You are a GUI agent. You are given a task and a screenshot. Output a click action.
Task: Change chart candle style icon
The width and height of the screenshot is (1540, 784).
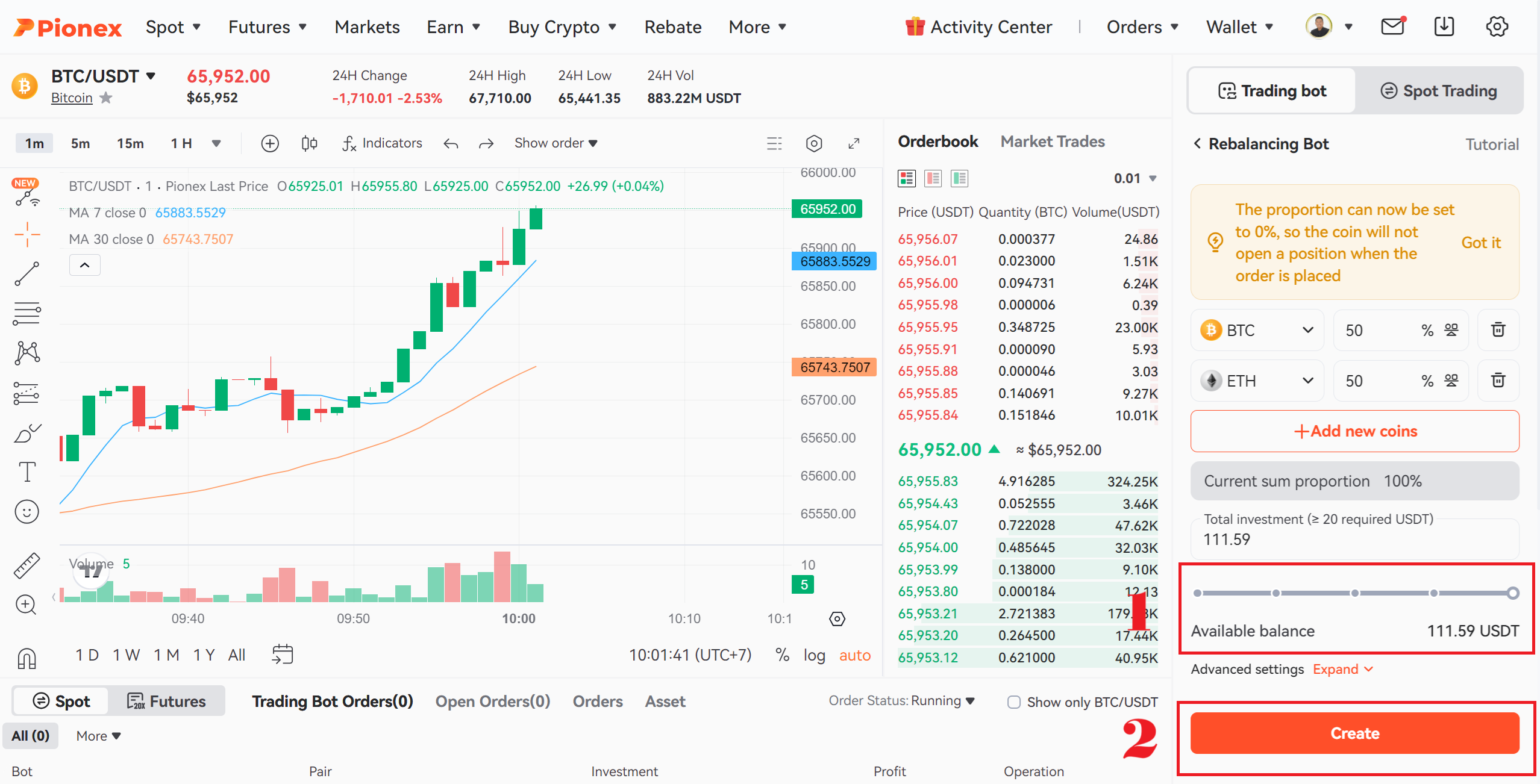[x=309, y=143]
